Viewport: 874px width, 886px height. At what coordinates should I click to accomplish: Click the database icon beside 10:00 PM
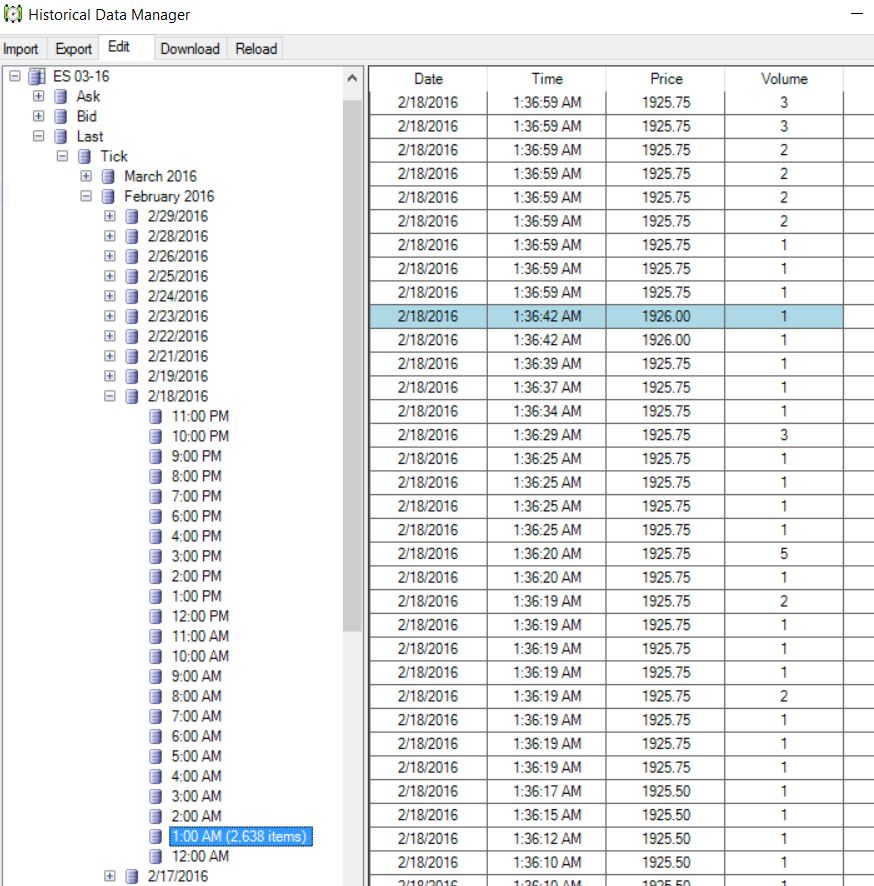point(155,436)
